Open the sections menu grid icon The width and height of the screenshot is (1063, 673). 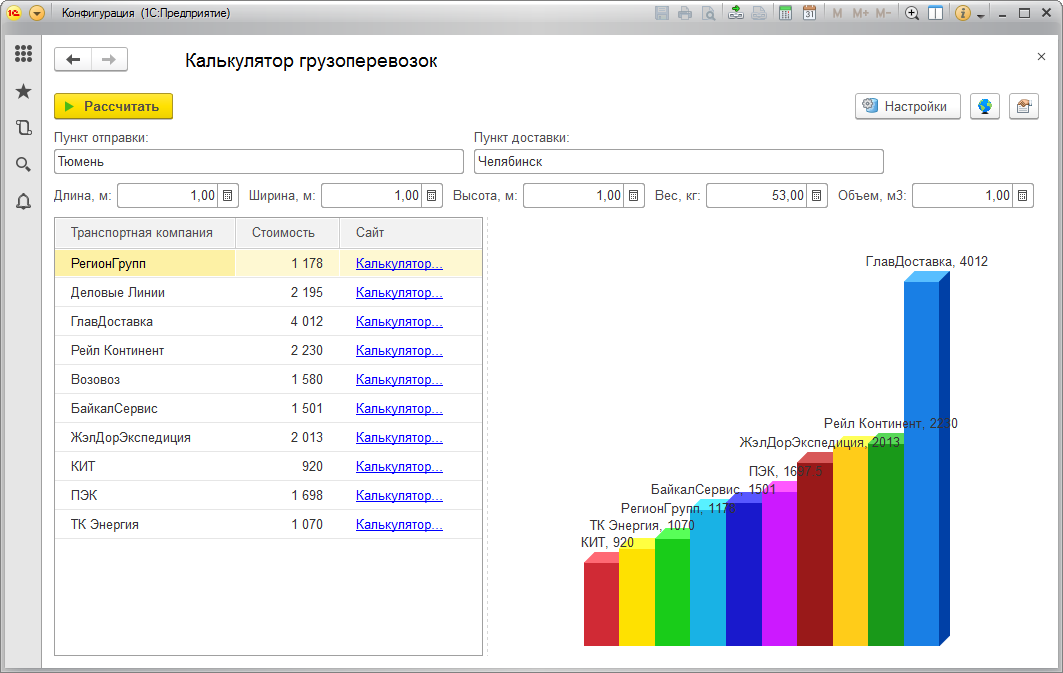coord(23,54)
